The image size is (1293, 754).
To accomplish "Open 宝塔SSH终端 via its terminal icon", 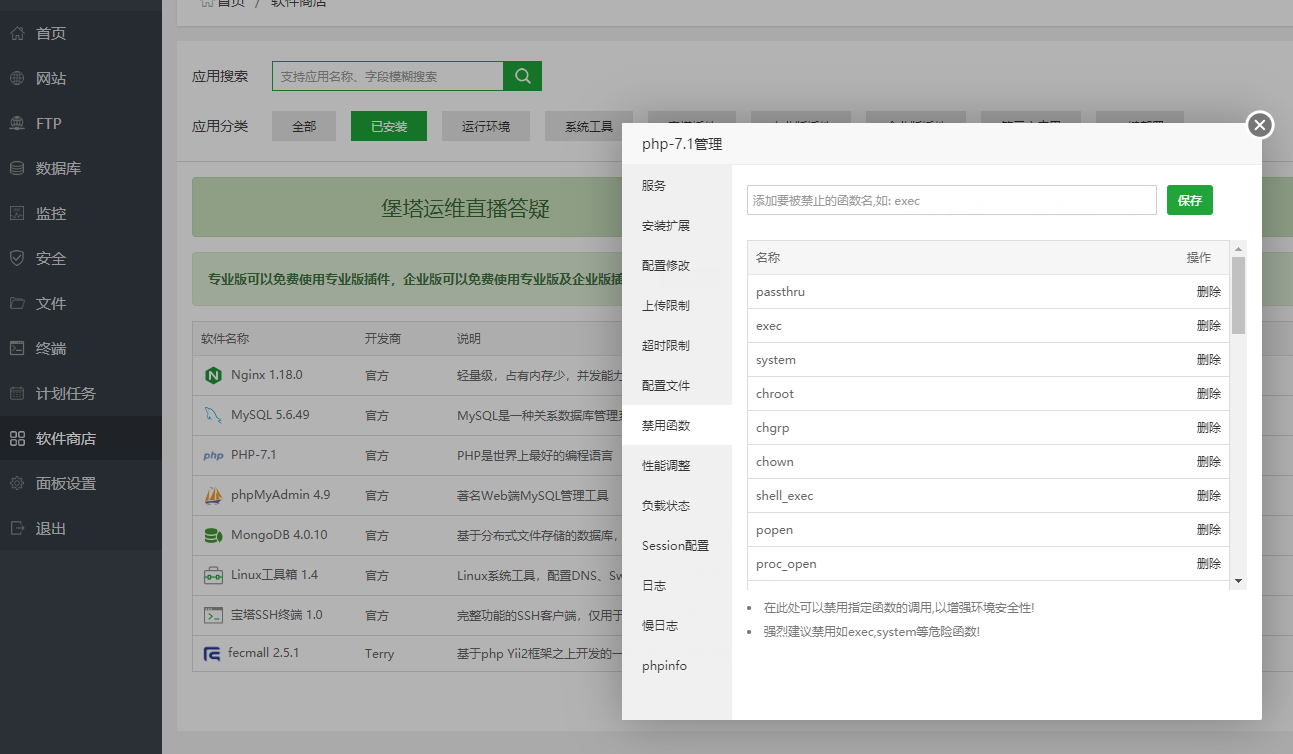I will click(x=211, y=614).
